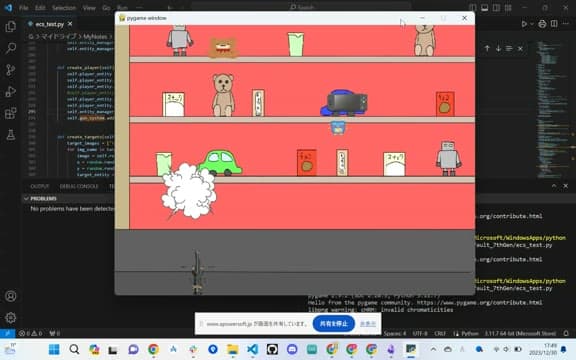Image resolution: width=576 pixels, height=360 pixels.
Task: Open the Accounts menu in VS Code
Action: pos(11,296)
